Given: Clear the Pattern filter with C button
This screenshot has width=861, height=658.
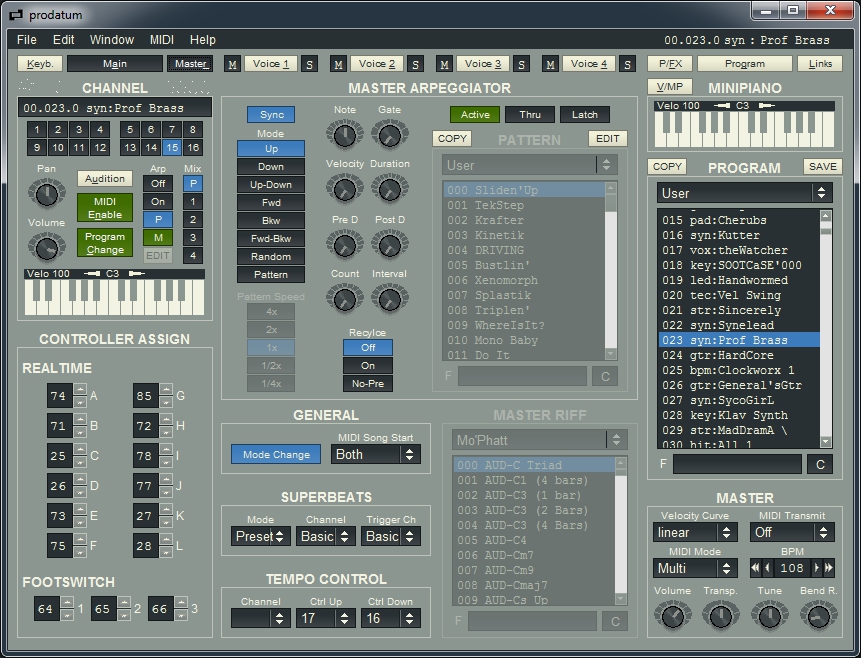Looking at the screenshot, I should click(x=605, y=376).
